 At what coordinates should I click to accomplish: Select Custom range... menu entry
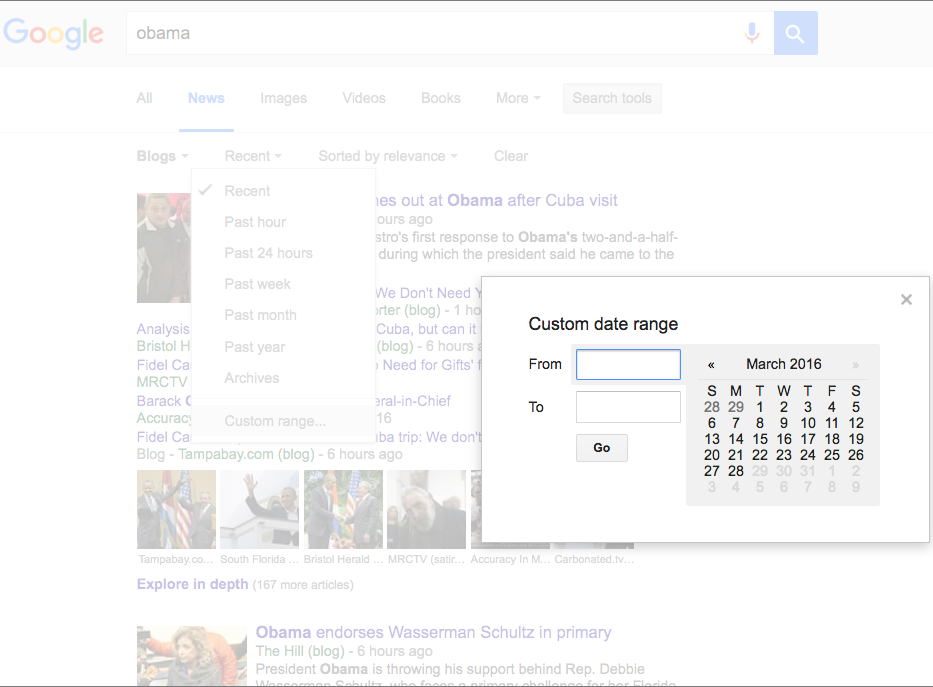[284, 421]
